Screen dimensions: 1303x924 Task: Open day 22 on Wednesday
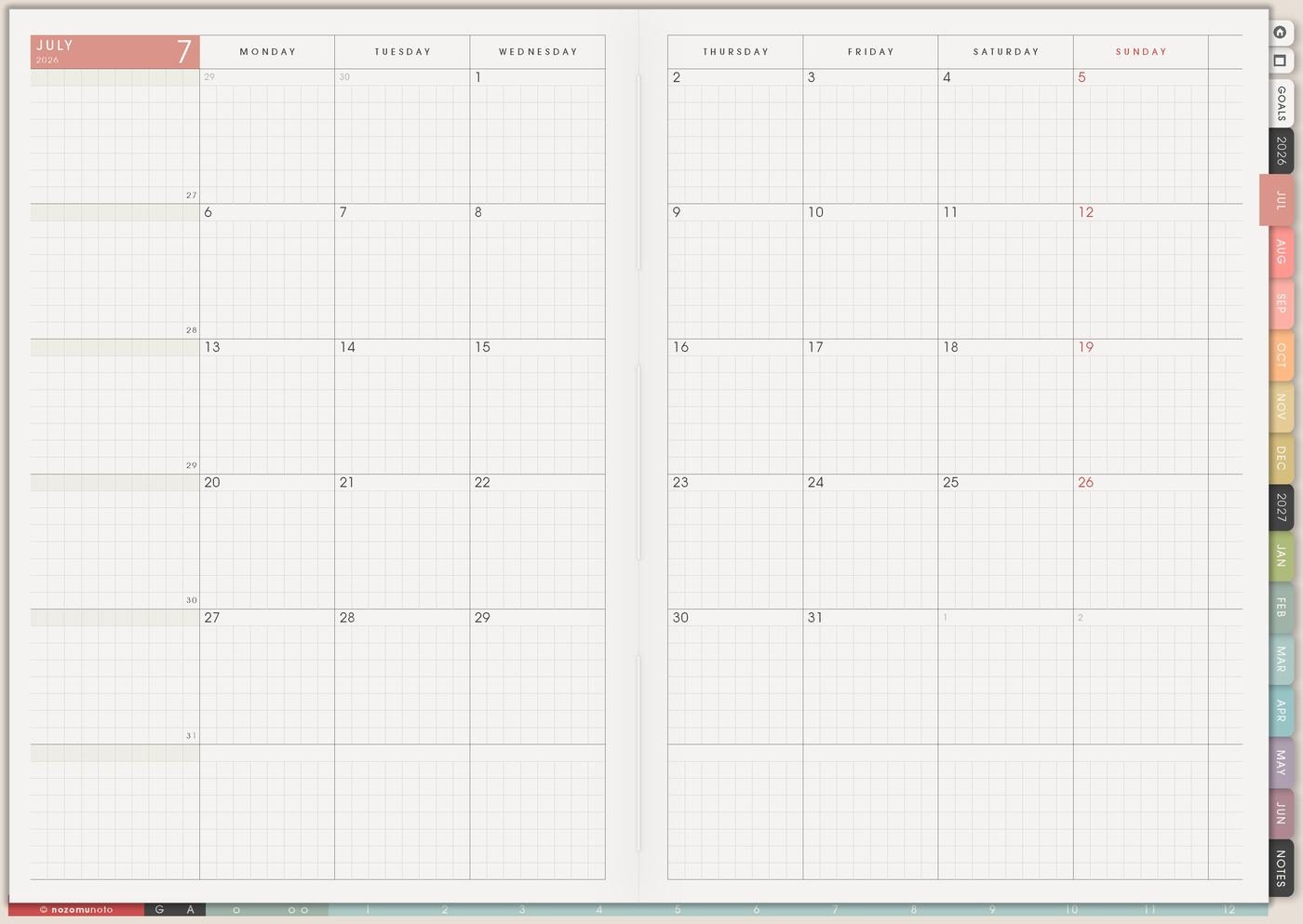pos(482,482)
